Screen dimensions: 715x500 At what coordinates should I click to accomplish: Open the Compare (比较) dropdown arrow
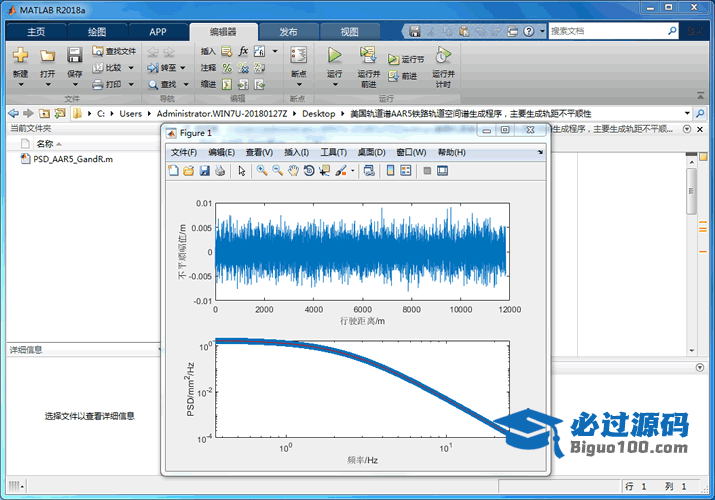pos(131,68)
